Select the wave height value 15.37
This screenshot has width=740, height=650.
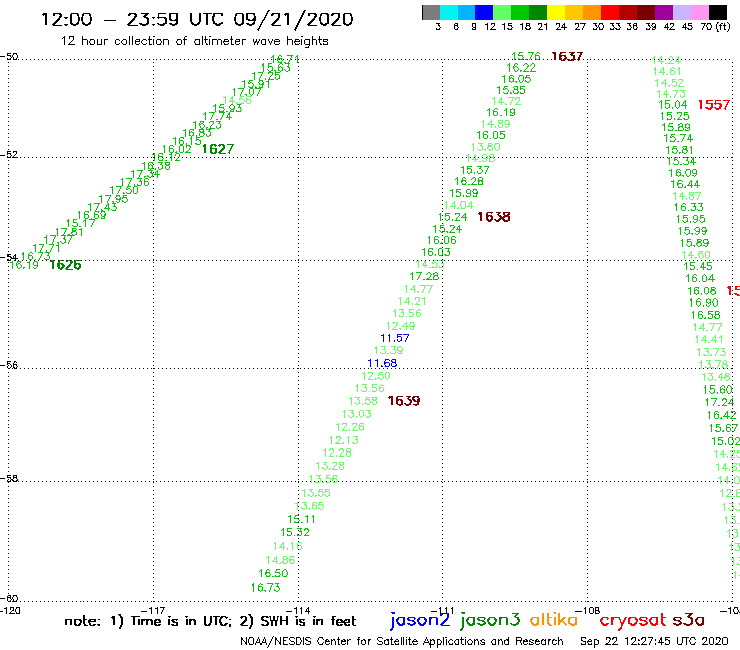(475, 170)
